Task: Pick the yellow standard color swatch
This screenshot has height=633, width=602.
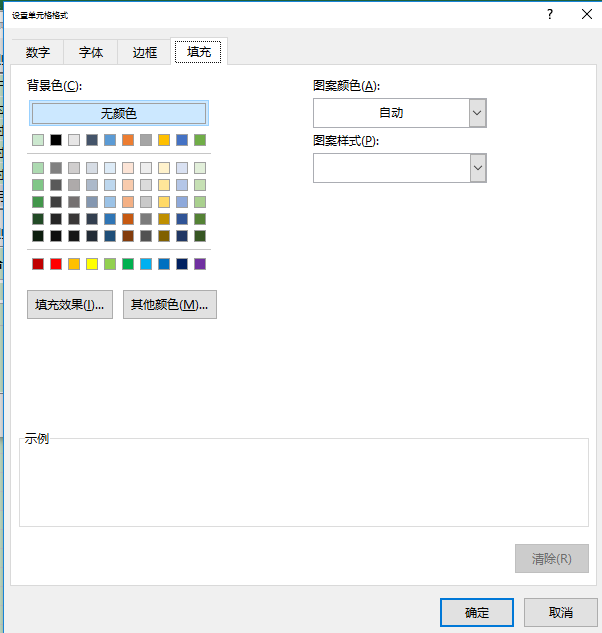Action: point(92,264)
